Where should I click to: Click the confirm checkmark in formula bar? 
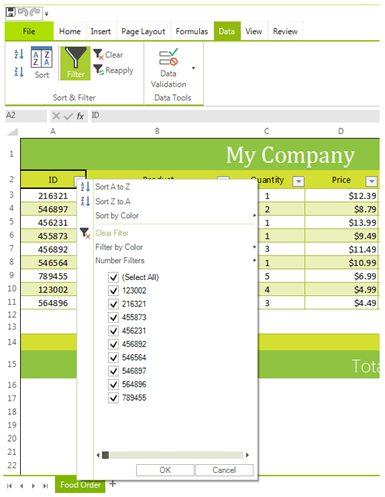pos(68,116)
